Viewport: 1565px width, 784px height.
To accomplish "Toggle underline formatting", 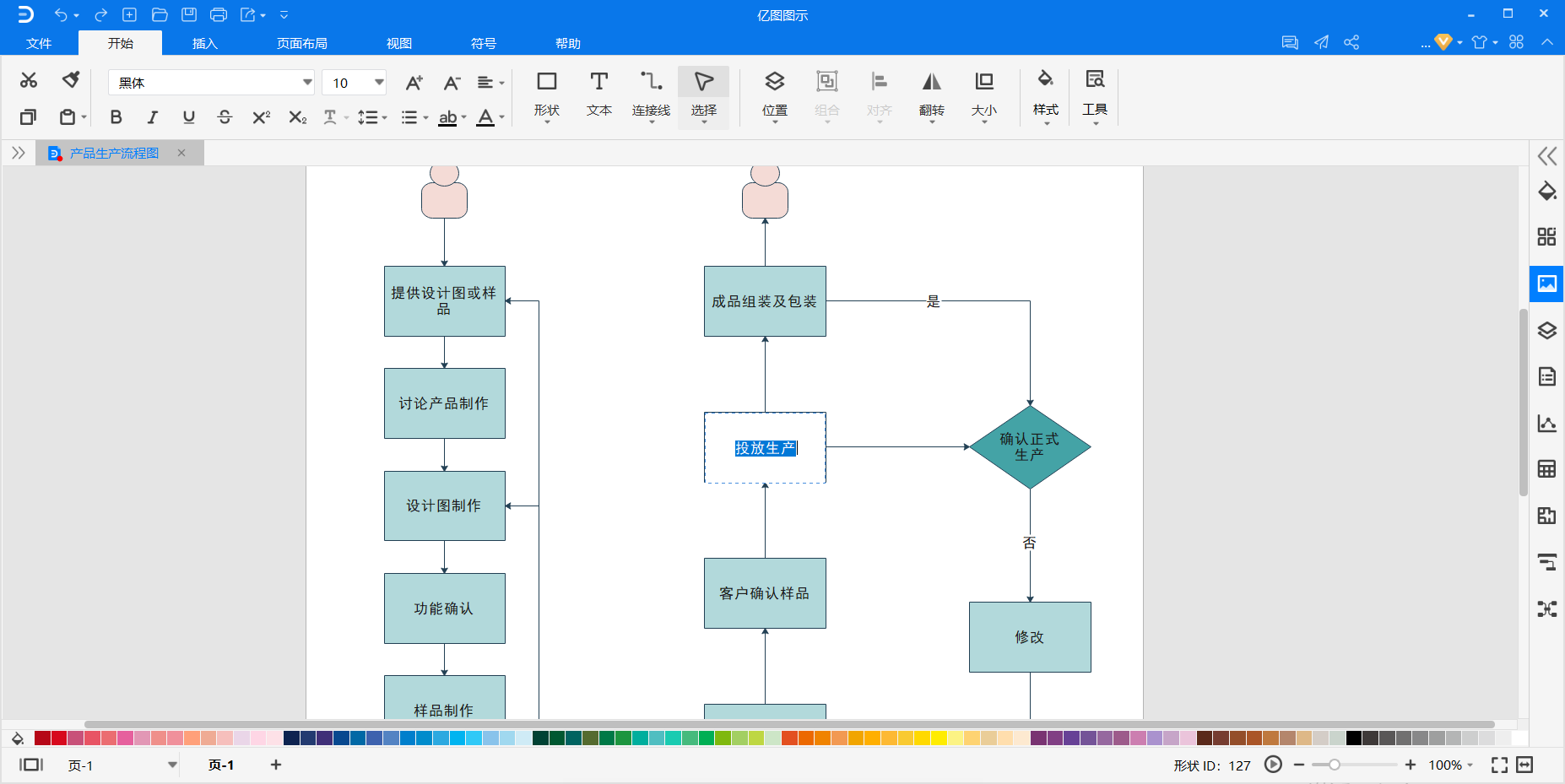I will click(x=189, y=117).
